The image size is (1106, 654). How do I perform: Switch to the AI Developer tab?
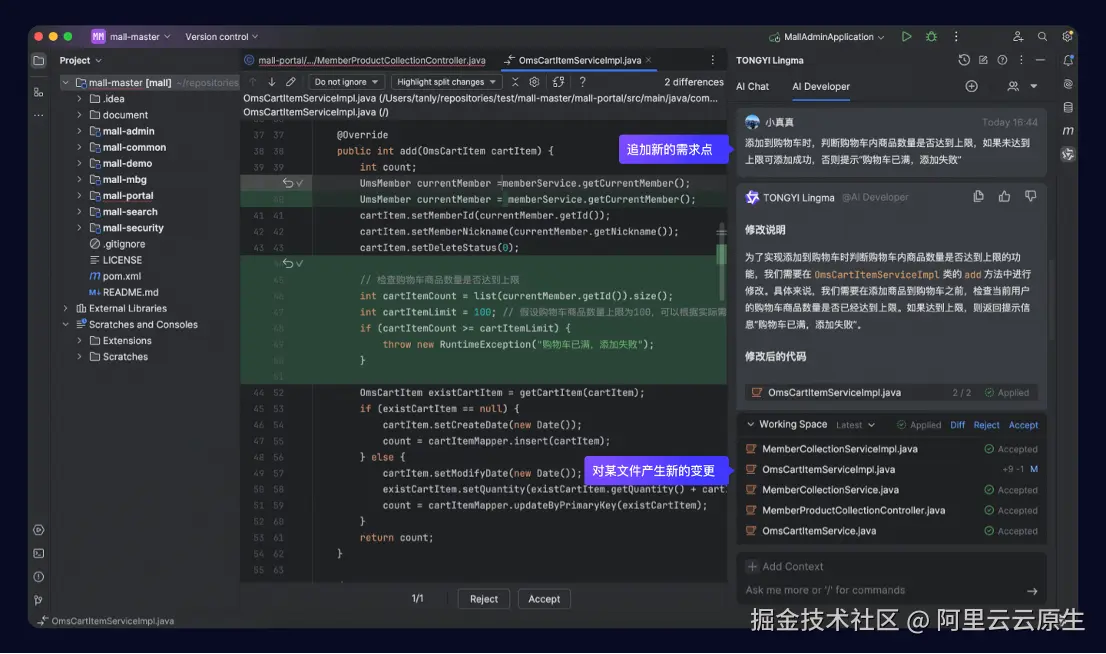pyautogui.click(x=820, y=86)
